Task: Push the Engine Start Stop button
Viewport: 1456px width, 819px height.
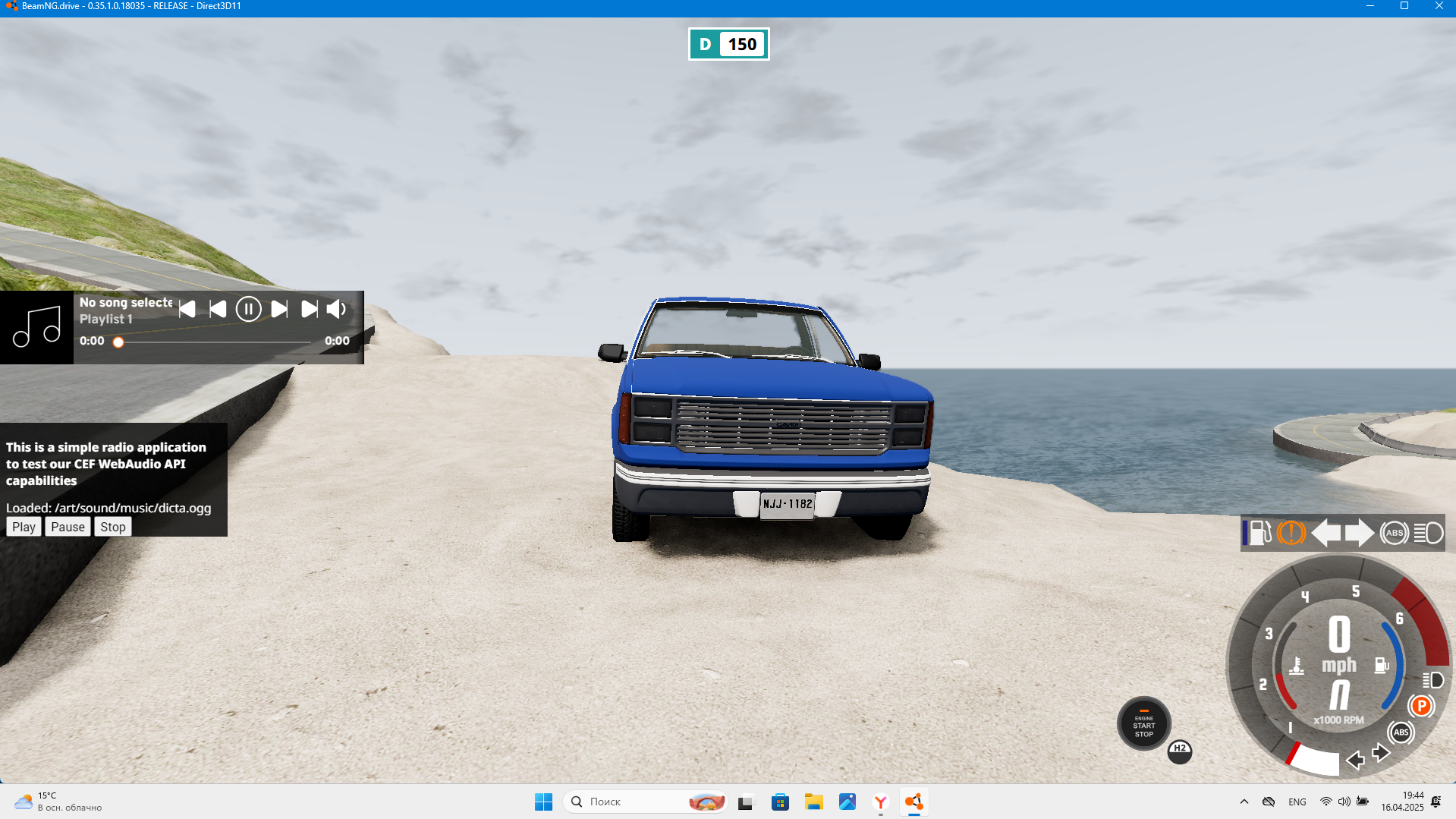Action: click(x=1144, y=723)
